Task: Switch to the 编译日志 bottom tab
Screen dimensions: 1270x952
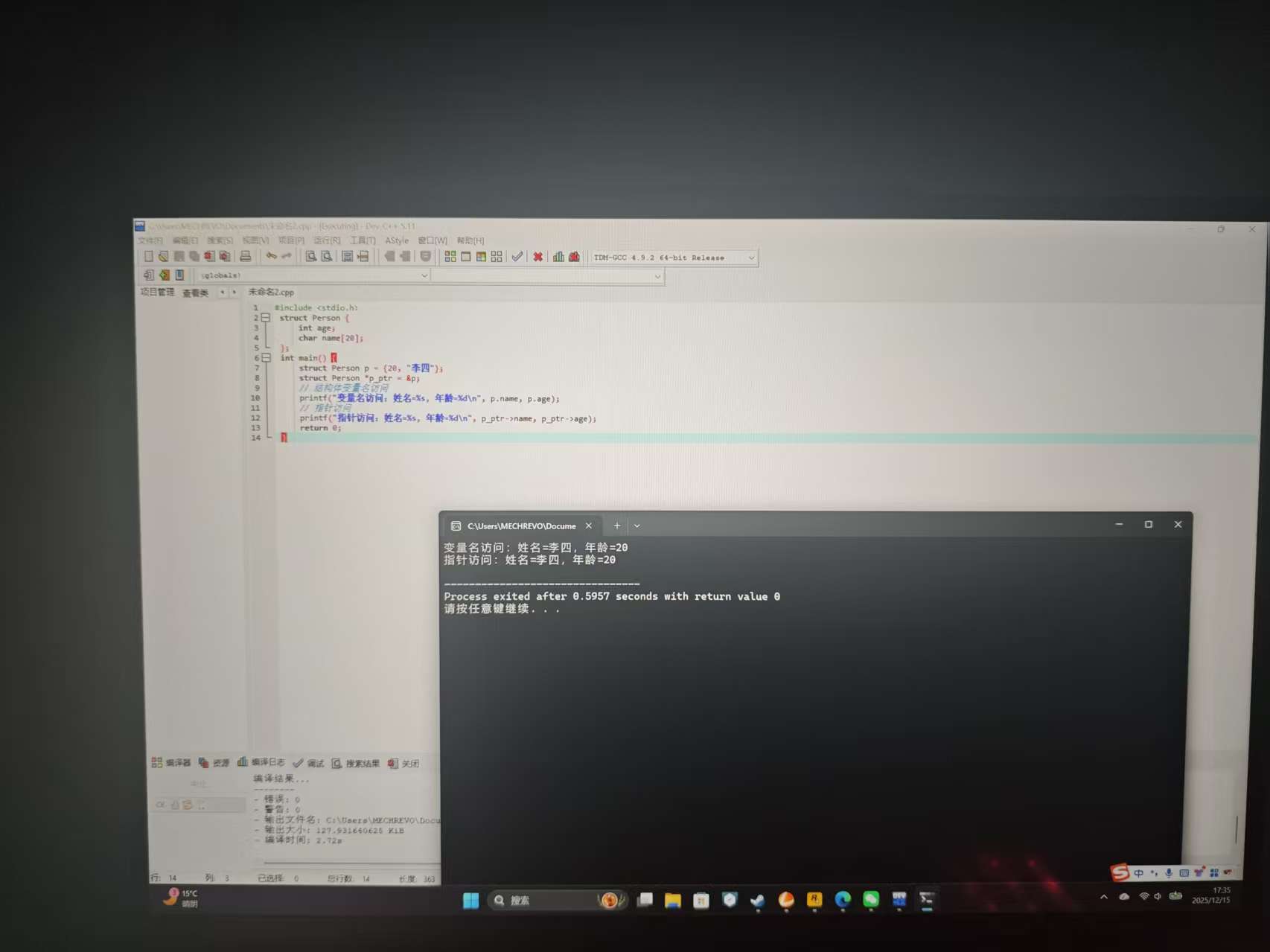Action: [x=261, y=762]
